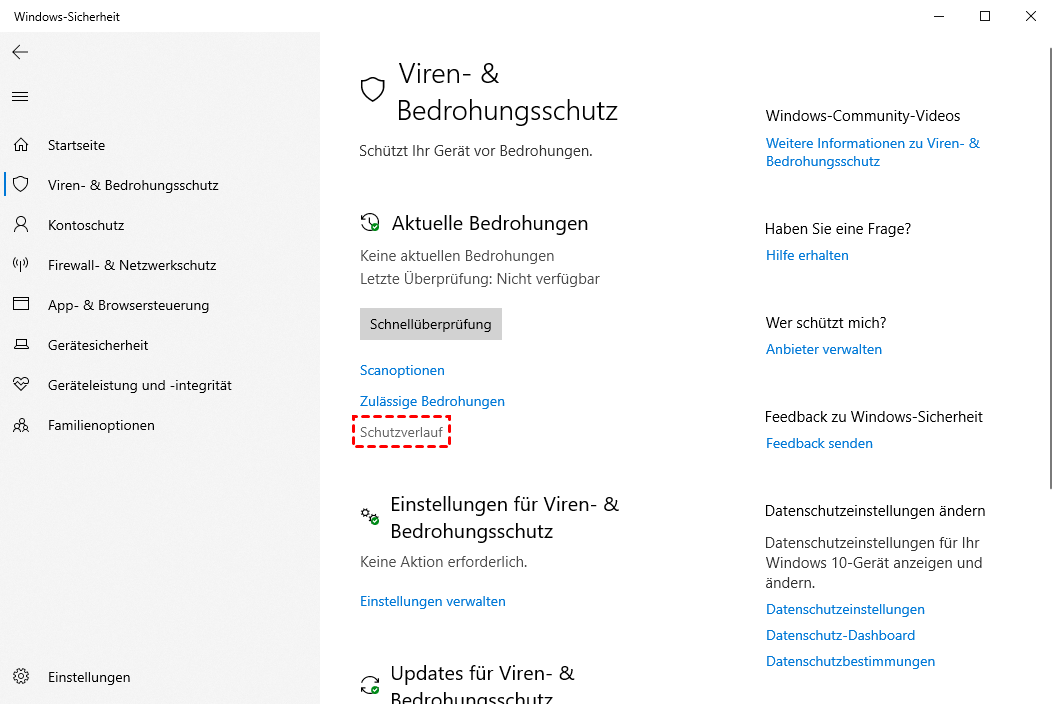Open Anbieter verwalten link
The width and height of the screenshot is (1054, 704).
coord(823,349)
